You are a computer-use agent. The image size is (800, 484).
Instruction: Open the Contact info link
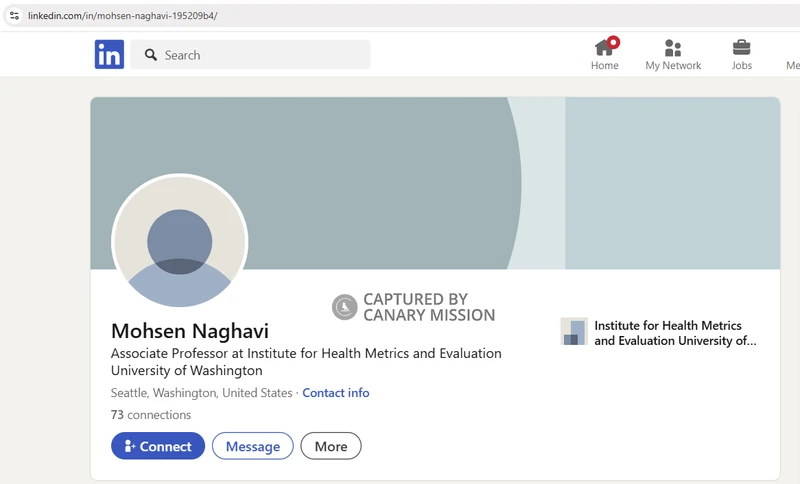[336, 393]
